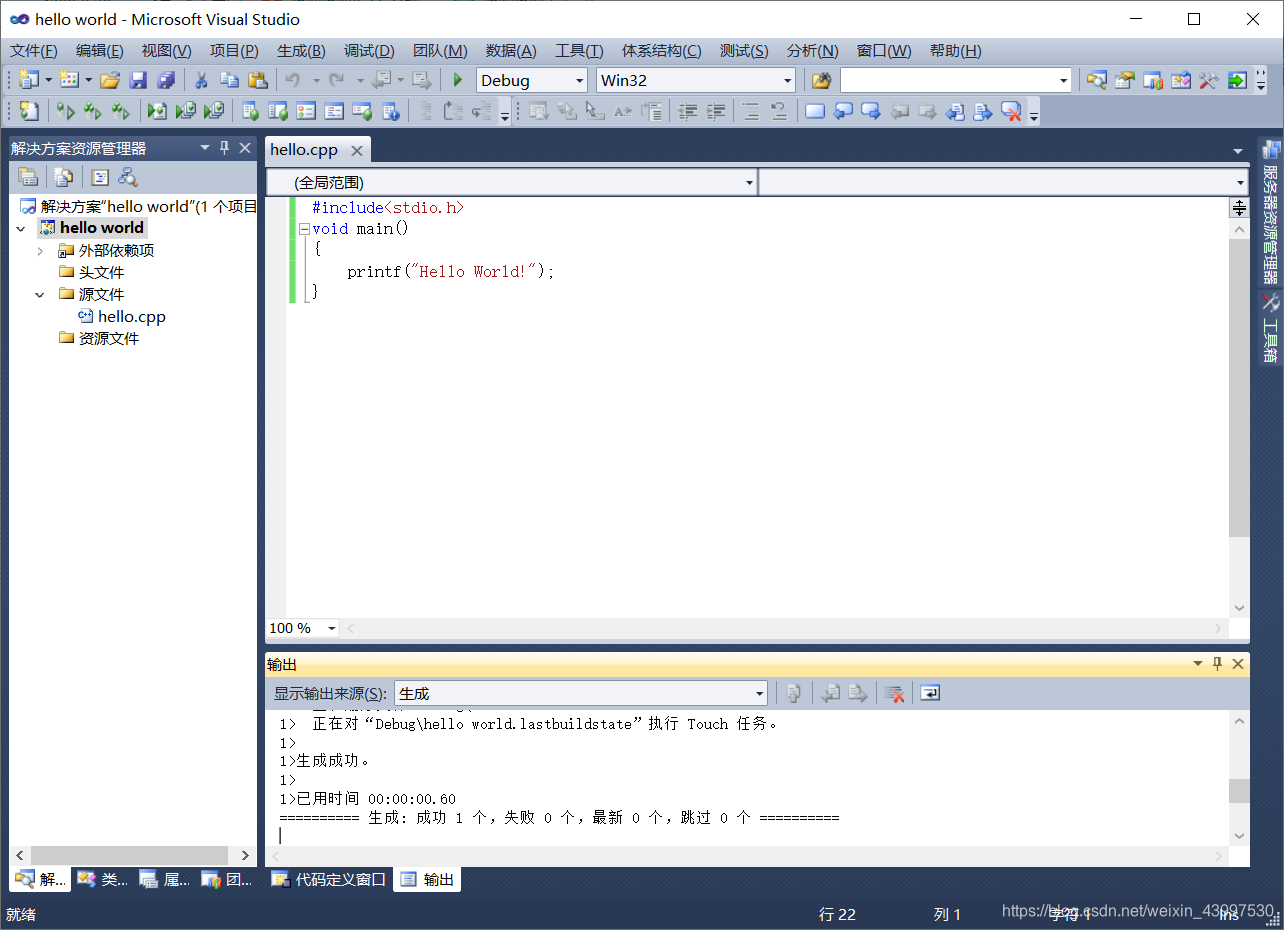Open the 生成(B) menu
The image size is (1284, 930).
coord(301,51)
